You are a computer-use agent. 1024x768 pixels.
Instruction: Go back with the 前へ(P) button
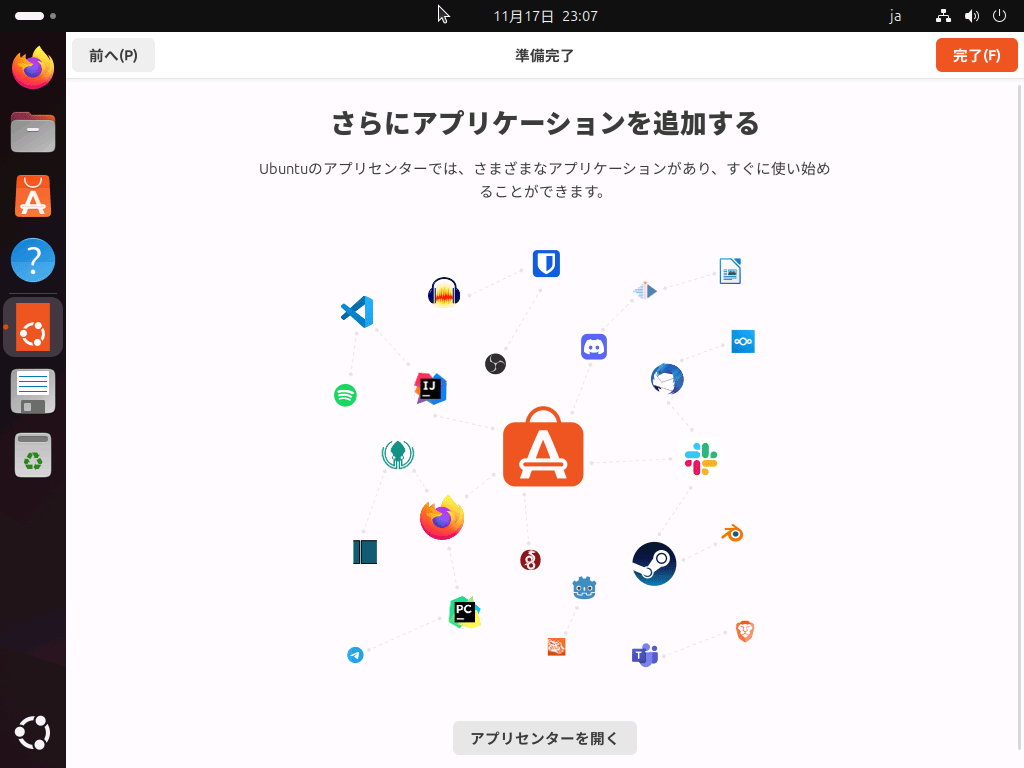(x=113, y=55)
